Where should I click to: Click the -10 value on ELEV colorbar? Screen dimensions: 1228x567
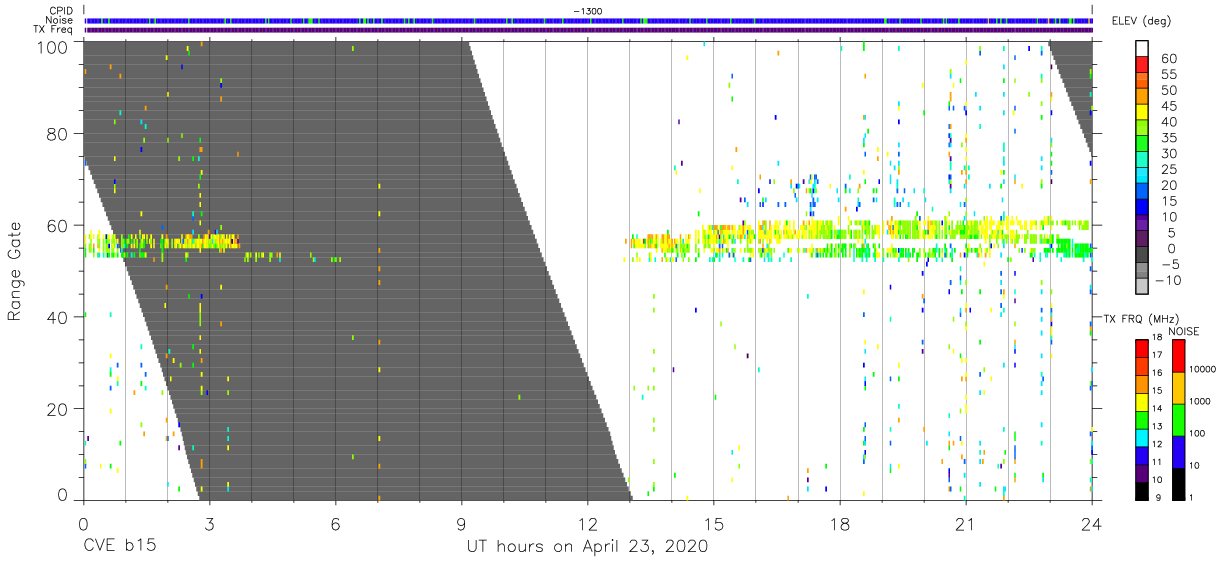1170,280
